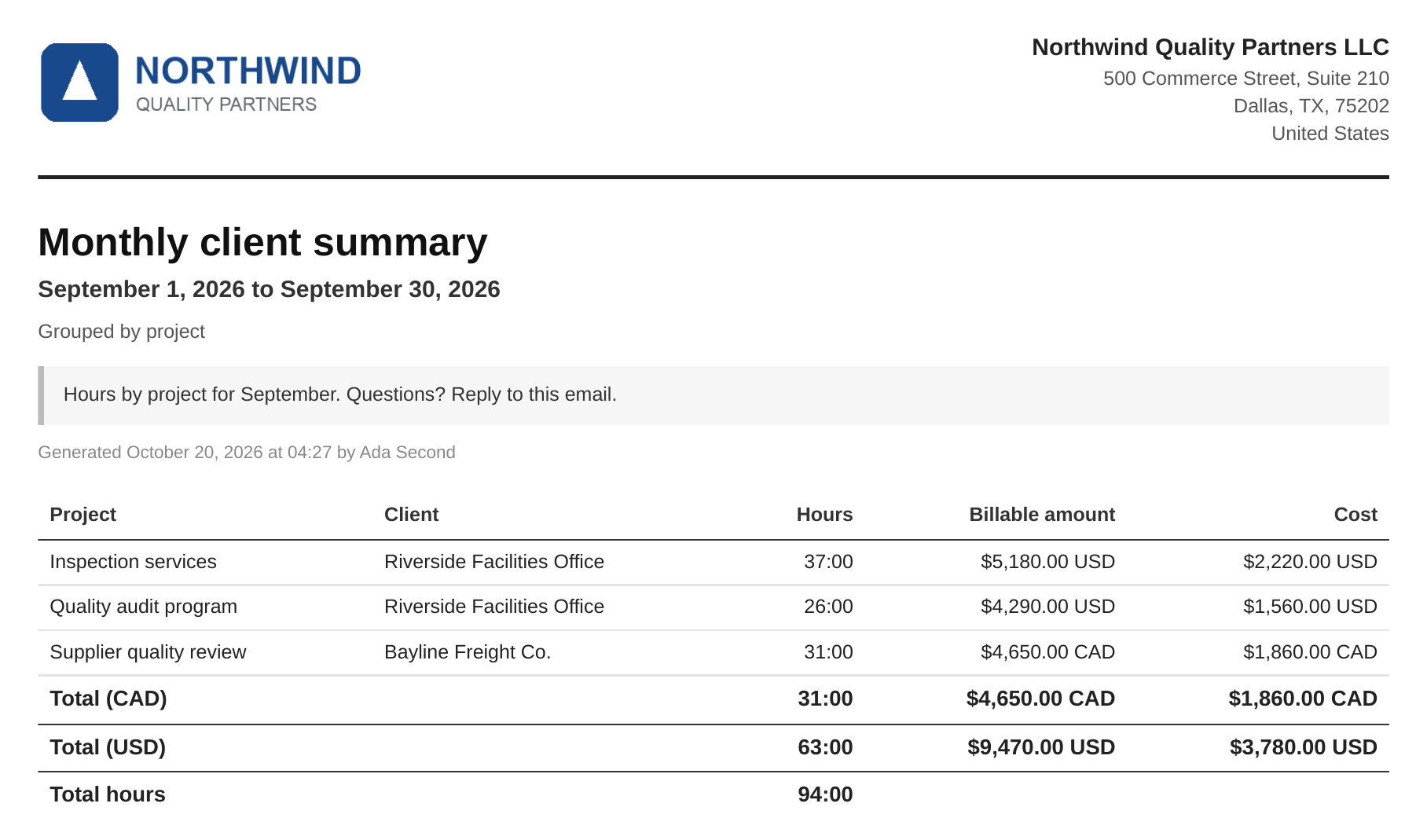Click the $1,560.00 USD cost value
Screen dimensions: 1427x840
[x=1310, y=607]
